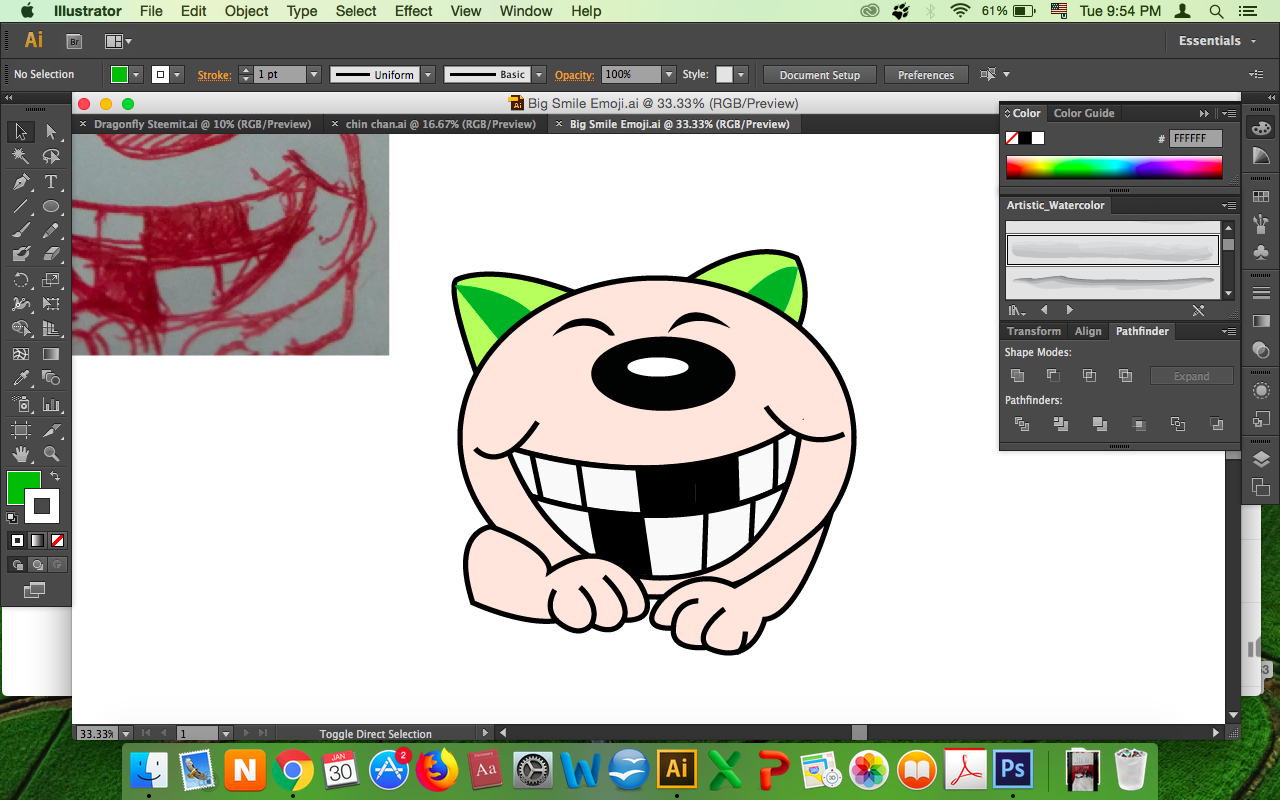Click the hex color value field

point(1195,139)
